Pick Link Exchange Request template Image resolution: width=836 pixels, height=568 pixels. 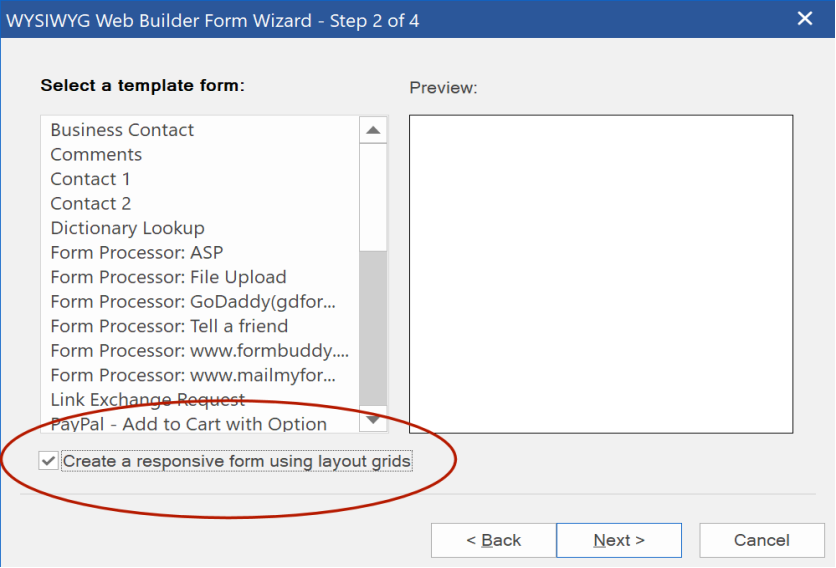pos(148,400)
